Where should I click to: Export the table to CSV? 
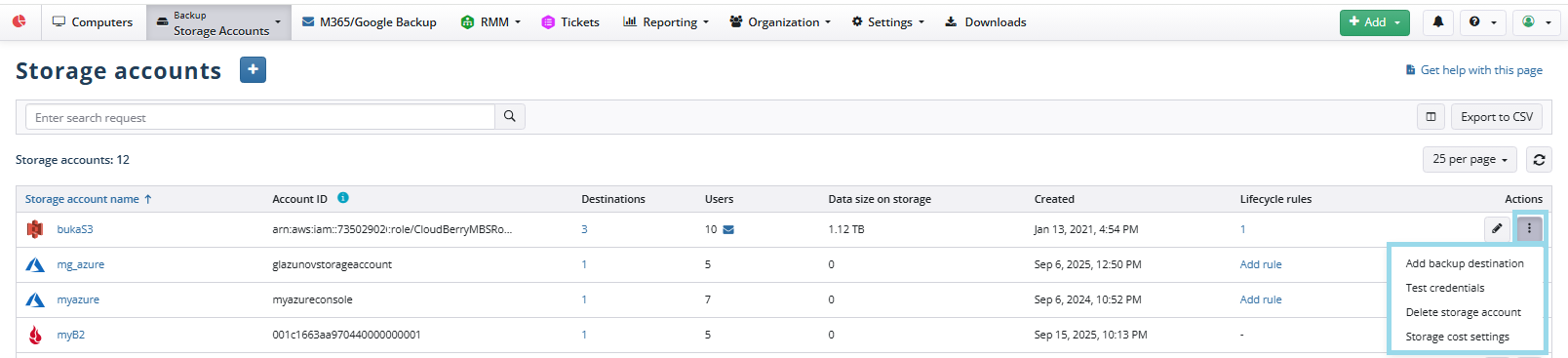coord(1497,117)
